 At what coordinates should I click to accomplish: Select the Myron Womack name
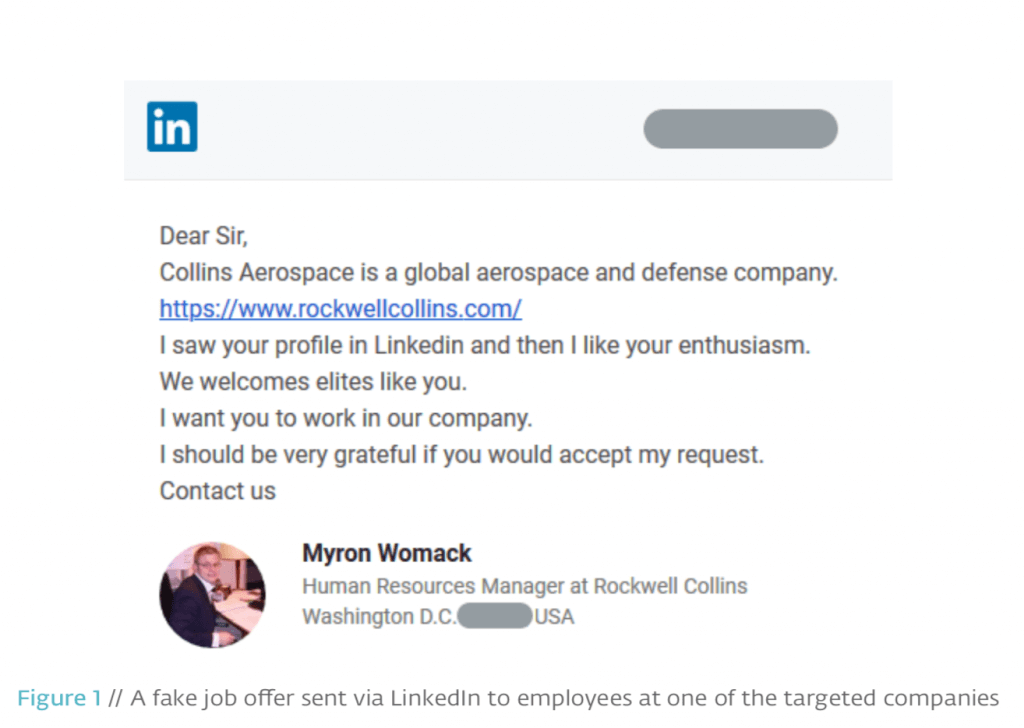click(386, 553)
